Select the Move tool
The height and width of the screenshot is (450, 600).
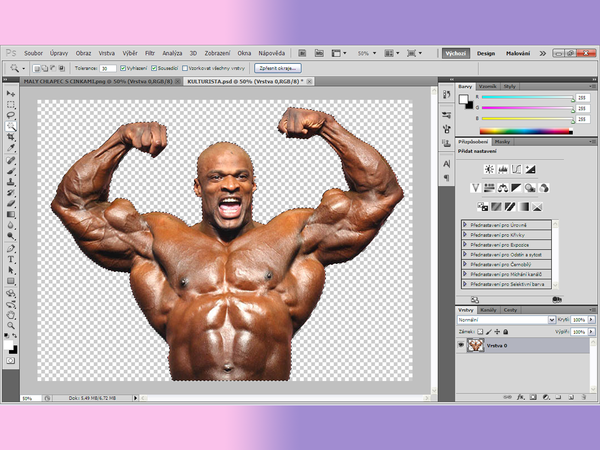pos(11,93)
